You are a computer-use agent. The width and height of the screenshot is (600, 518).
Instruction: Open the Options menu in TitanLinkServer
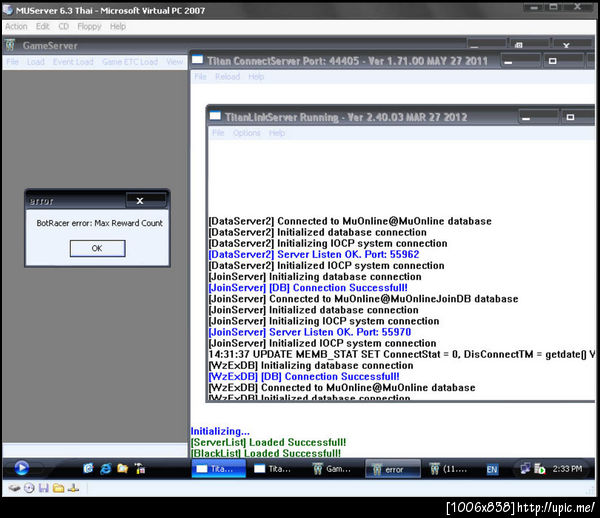tap(246, 133)
